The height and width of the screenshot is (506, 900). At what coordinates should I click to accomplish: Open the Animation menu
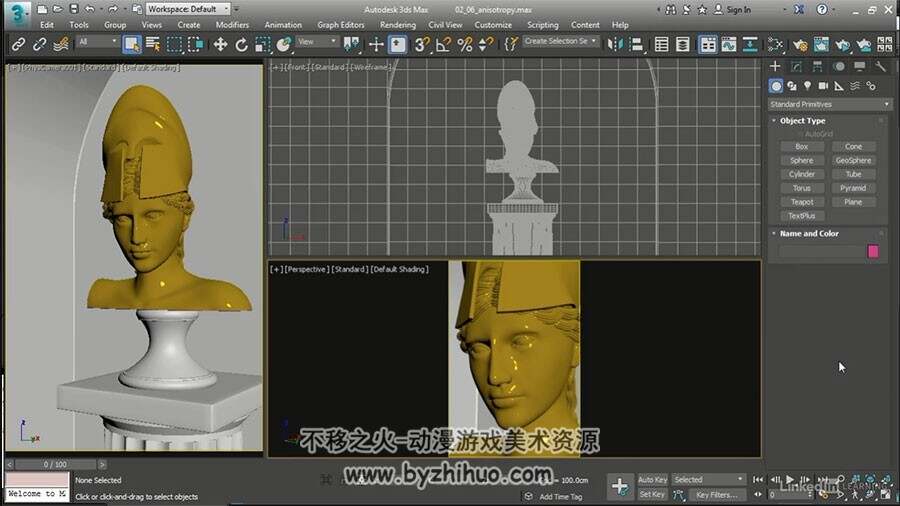point(283,25)
